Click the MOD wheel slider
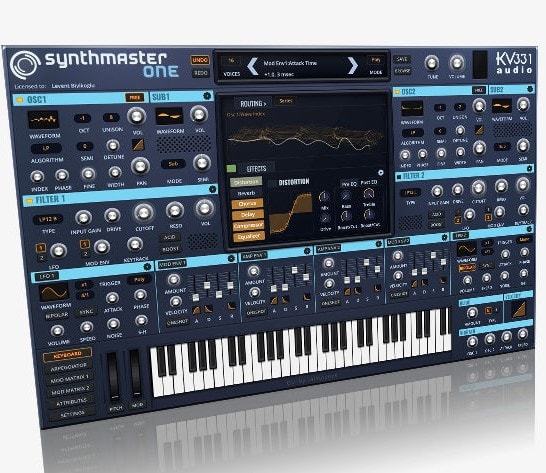The width and height of the screenshot is (546, 473). [135, 373]
